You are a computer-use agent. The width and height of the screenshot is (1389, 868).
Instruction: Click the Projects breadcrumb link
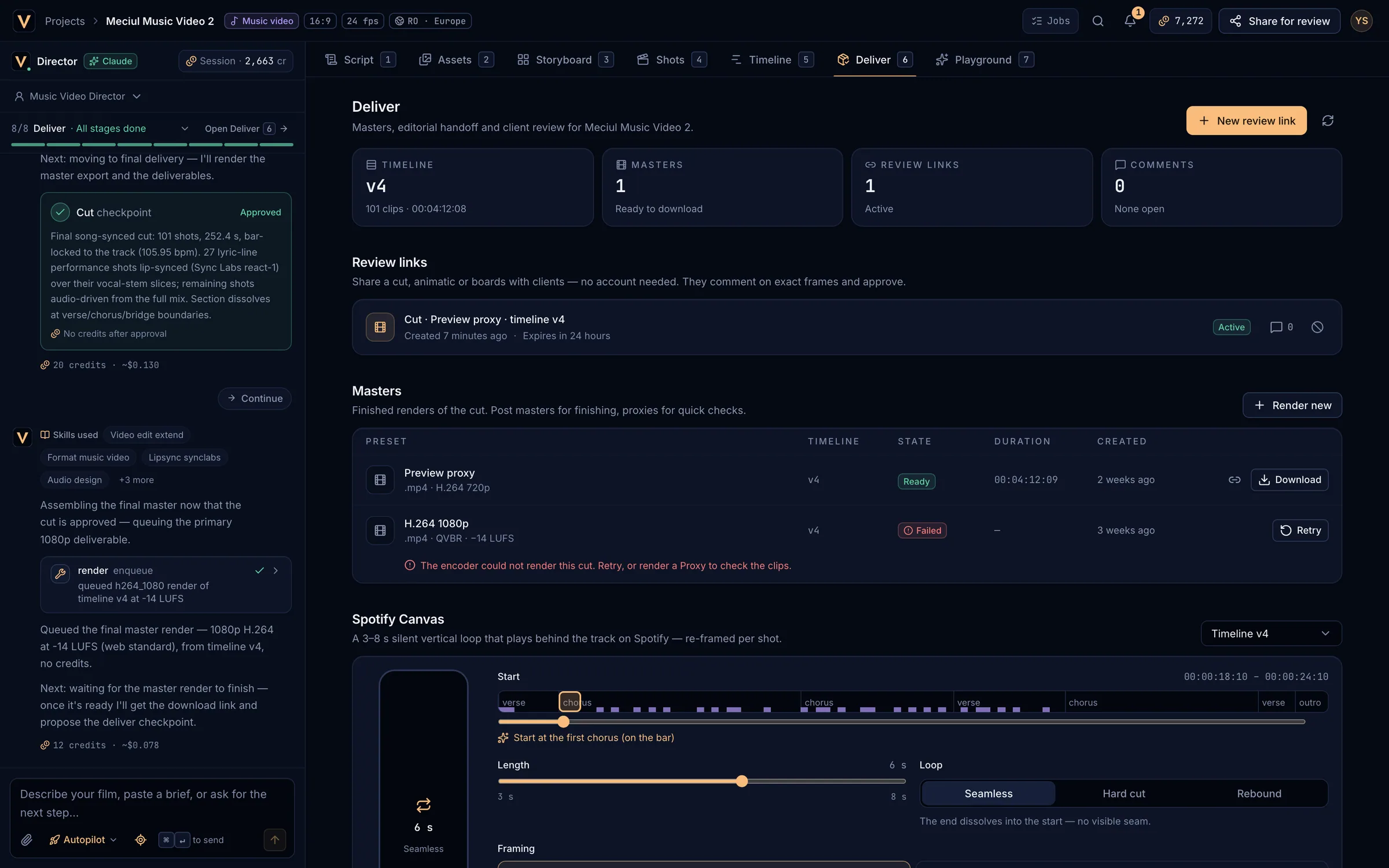click(65, 21)
